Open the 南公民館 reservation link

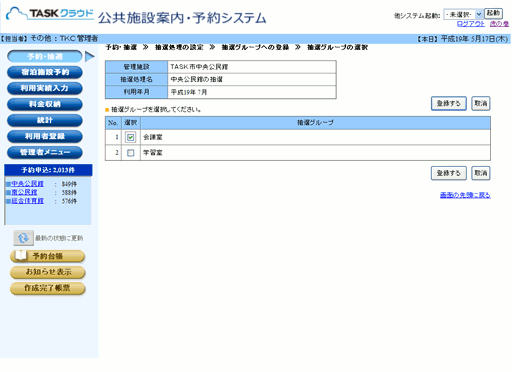tap(24, 192)
